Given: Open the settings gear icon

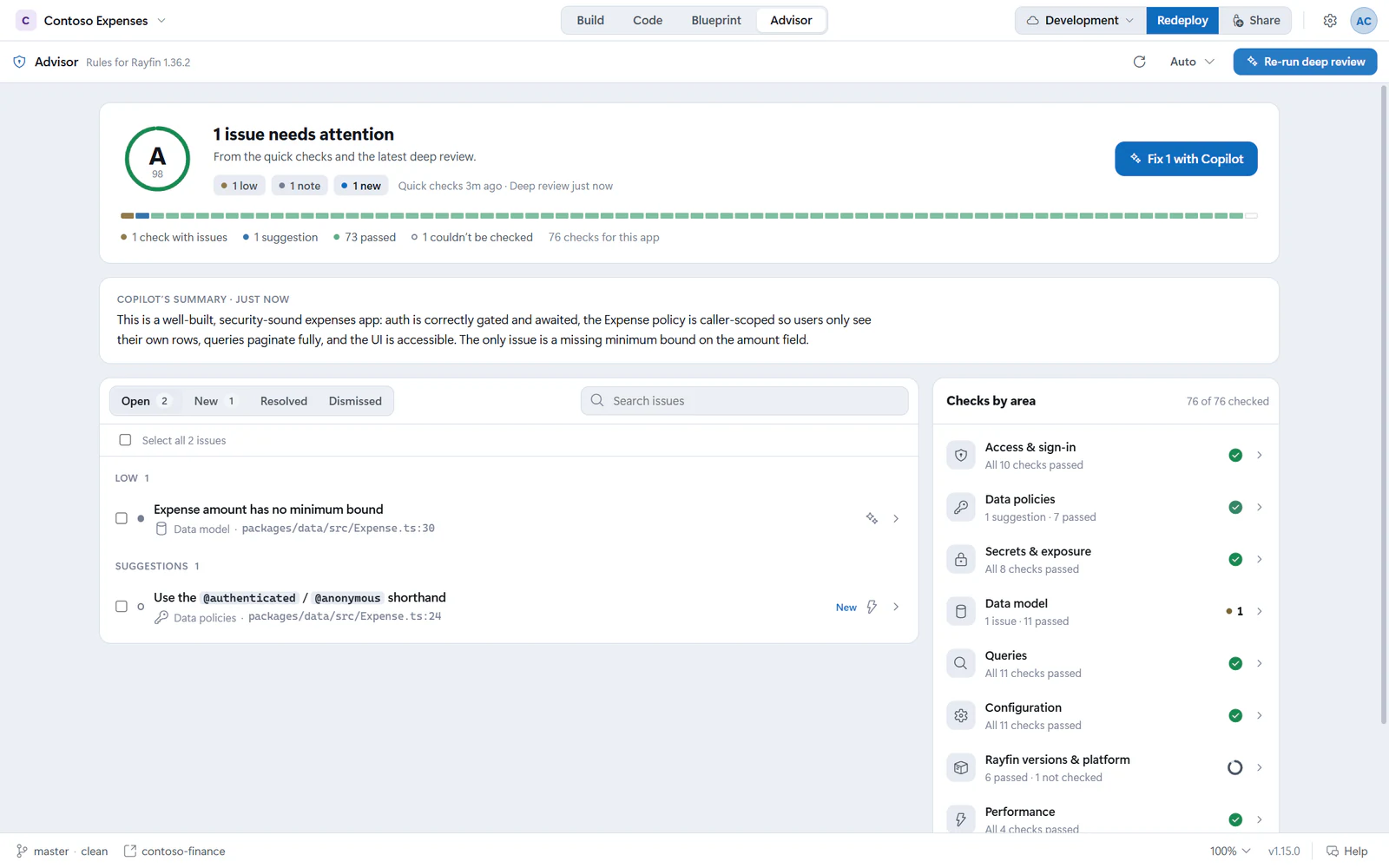Looking at the screenshot, I should [x=1330, y=20].
